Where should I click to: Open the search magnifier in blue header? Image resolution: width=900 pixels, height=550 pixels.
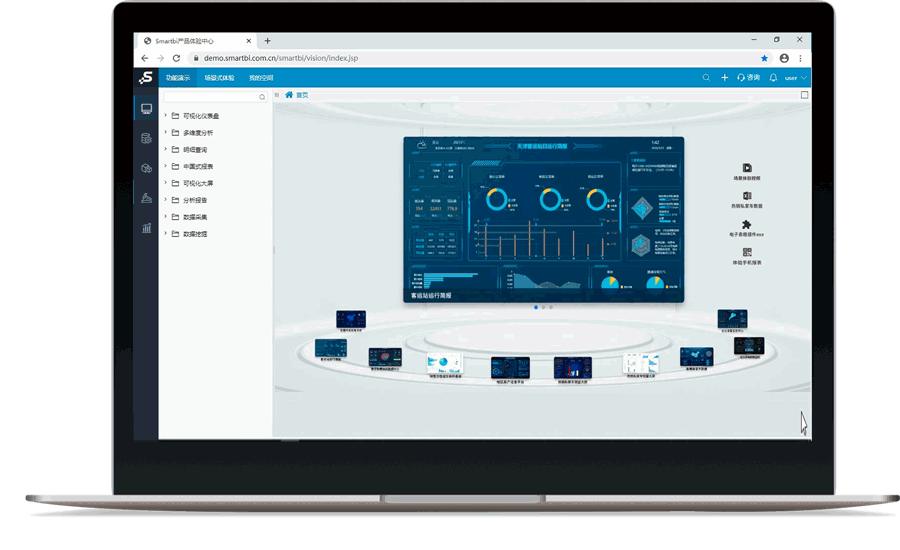[x=706, y=78]
